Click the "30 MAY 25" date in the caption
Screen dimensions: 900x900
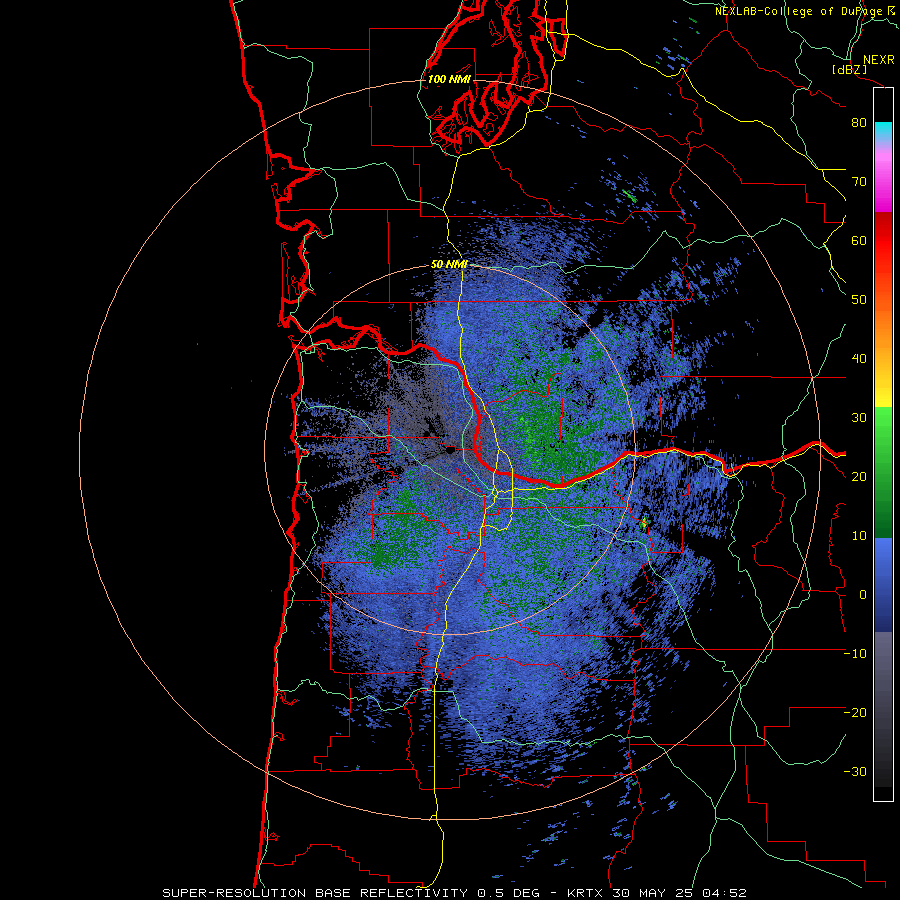tap(652, 893)
